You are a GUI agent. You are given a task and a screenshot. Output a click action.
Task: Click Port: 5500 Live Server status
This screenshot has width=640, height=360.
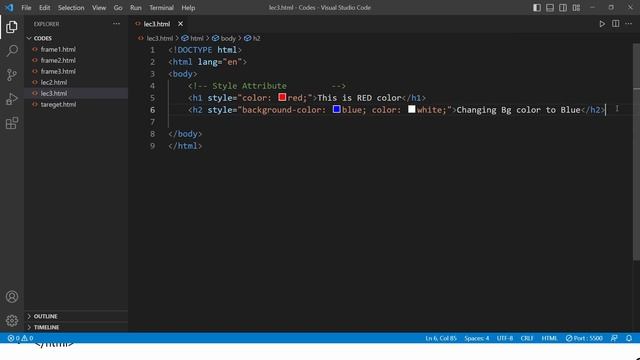(x=584, y=338)
